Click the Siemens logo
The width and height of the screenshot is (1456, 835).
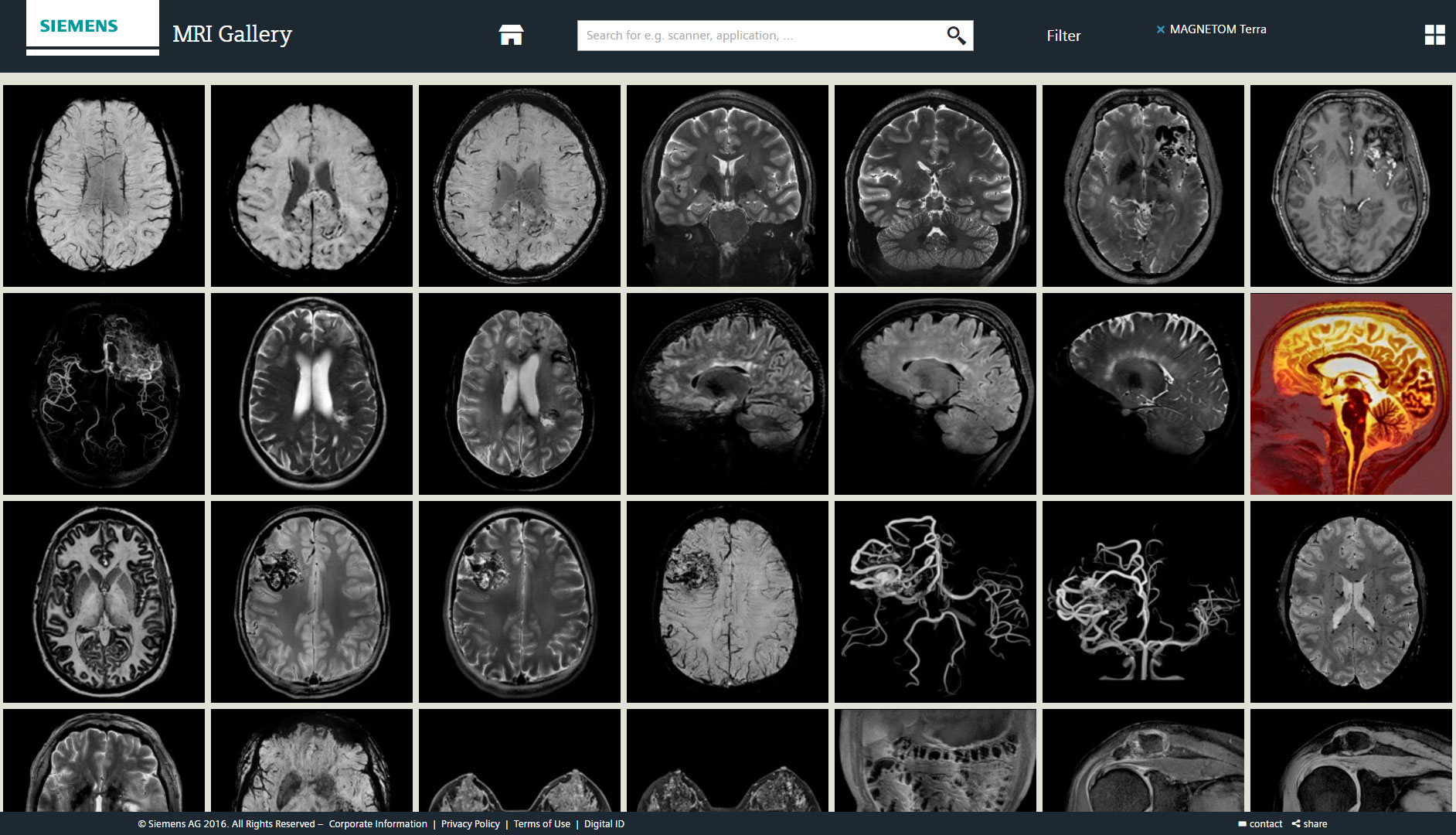[93, 28]
